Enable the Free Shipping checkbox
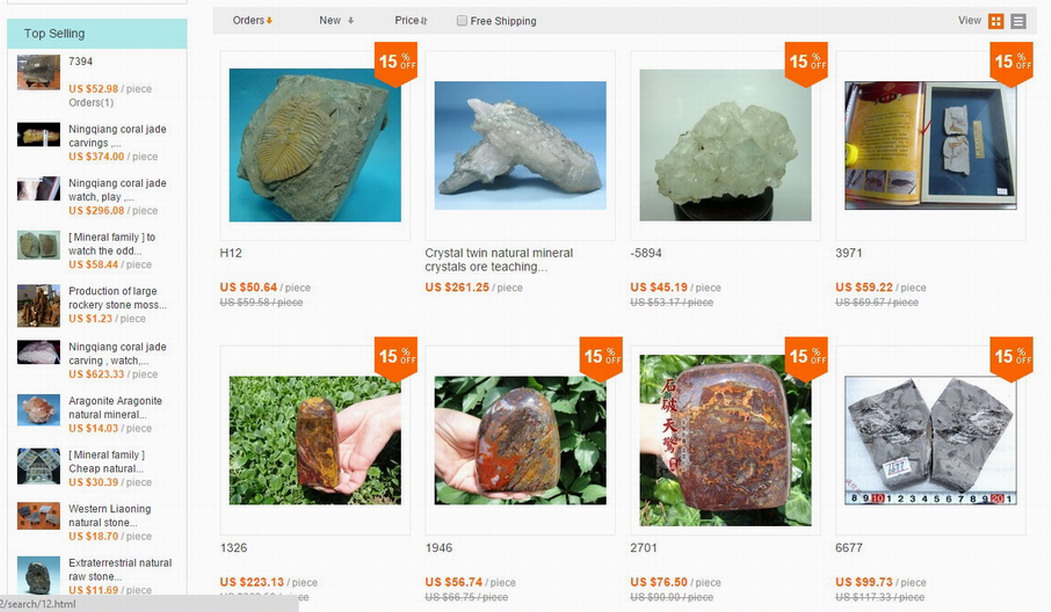 462,21
